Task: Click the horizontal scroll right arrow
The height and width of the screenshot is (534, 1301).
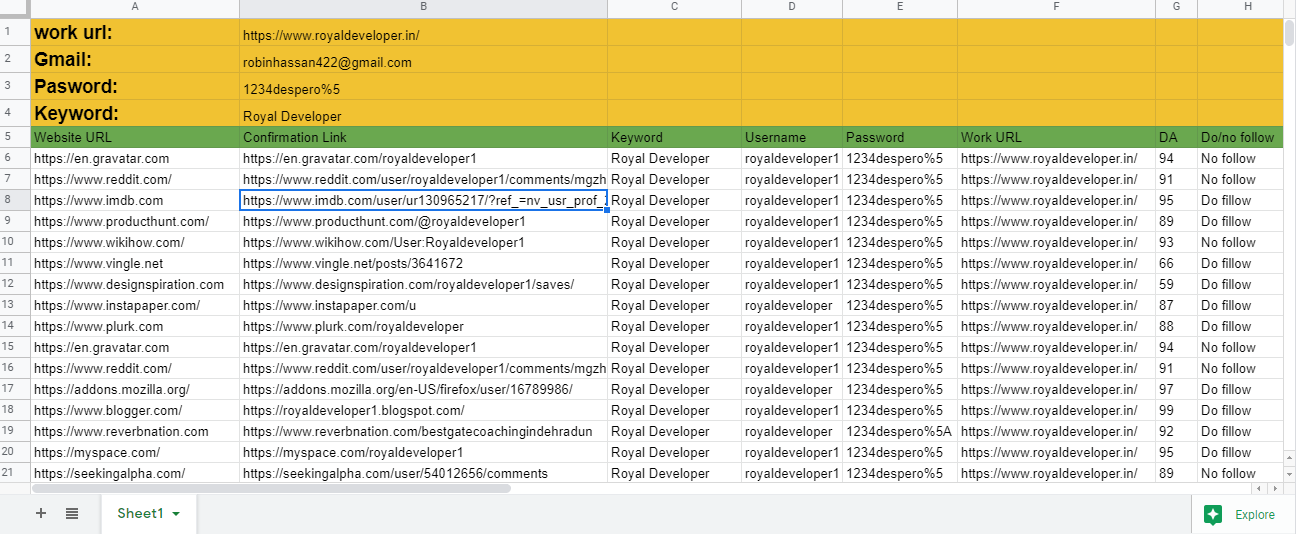Action: coord(1274,488)
